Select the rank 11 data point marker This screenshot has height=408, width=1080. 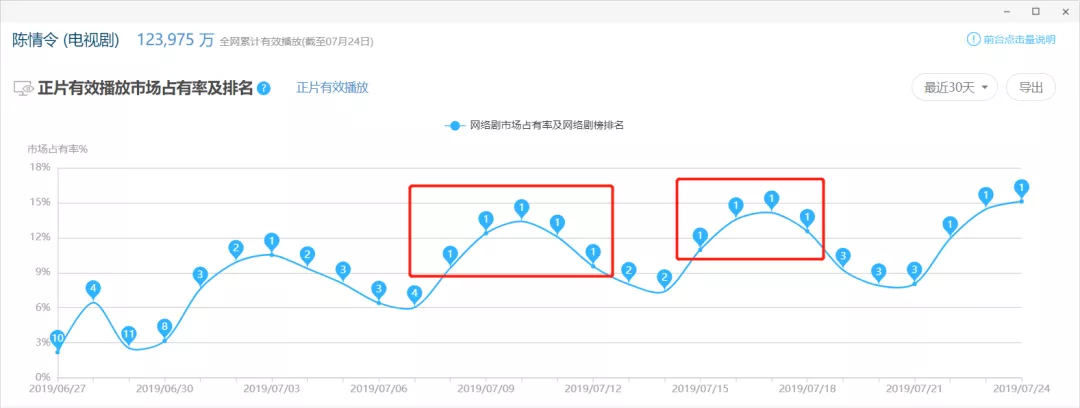129,334
